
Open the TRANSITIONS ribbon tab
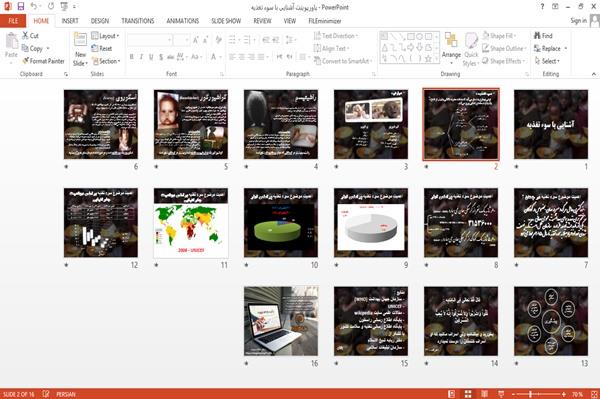(138, 21)
